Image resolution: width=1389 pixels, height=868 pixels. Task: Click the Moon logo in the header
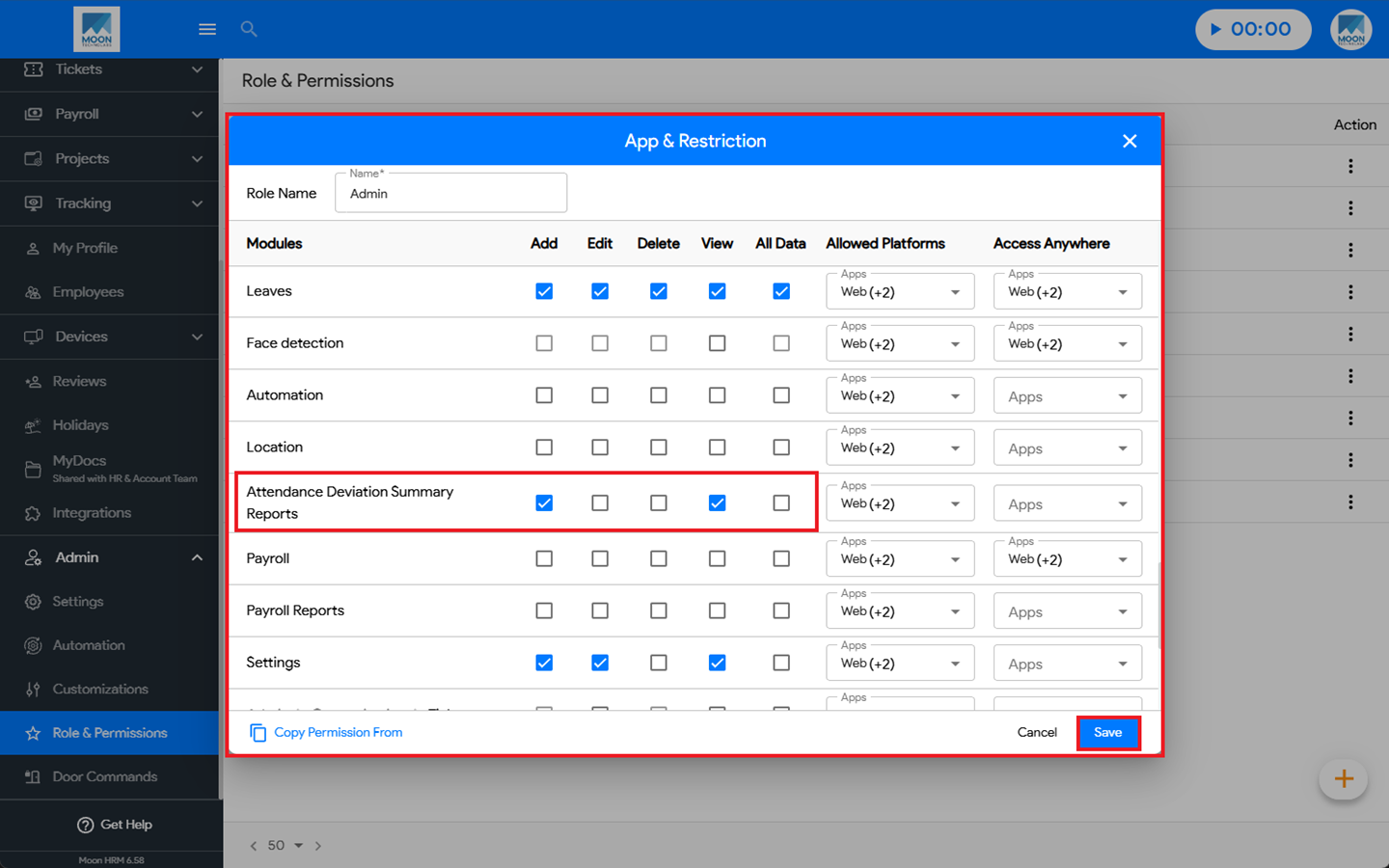(96, 29)
